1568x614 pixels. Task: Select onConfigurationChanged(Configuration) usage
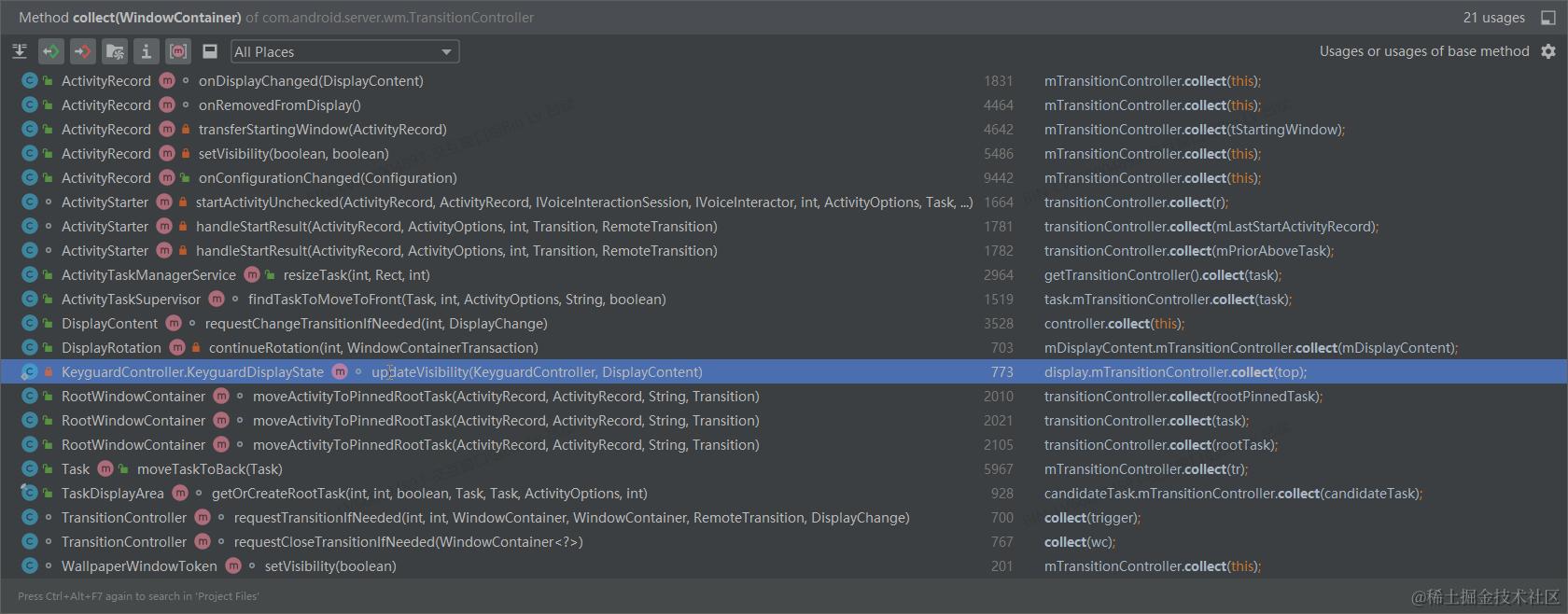[784, 178]
